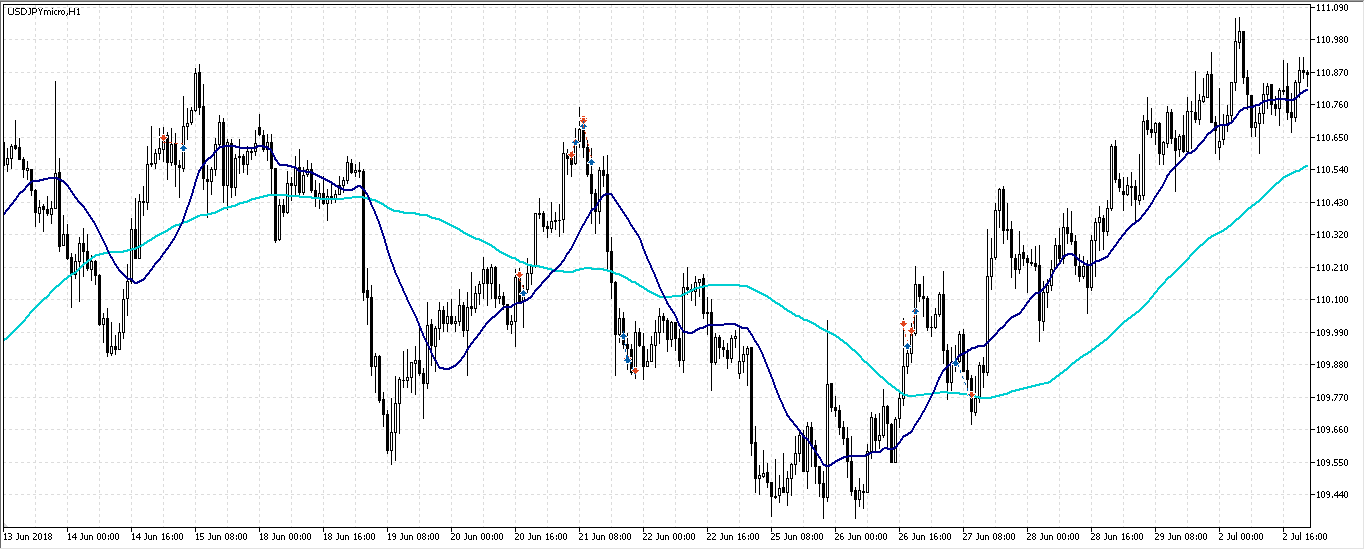Select the 110.870 price axis value

[1333, 72]
